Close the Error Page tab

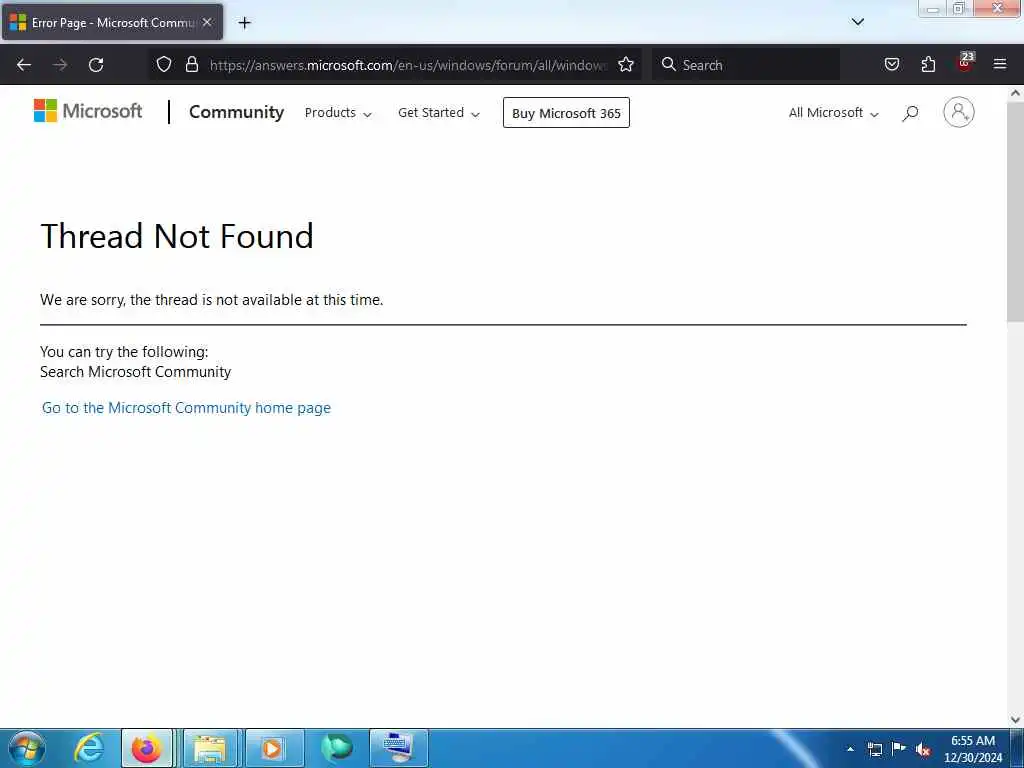207,22
